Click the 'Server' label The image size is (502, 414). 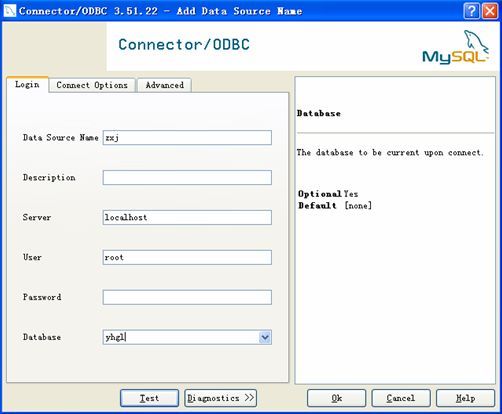37,217
